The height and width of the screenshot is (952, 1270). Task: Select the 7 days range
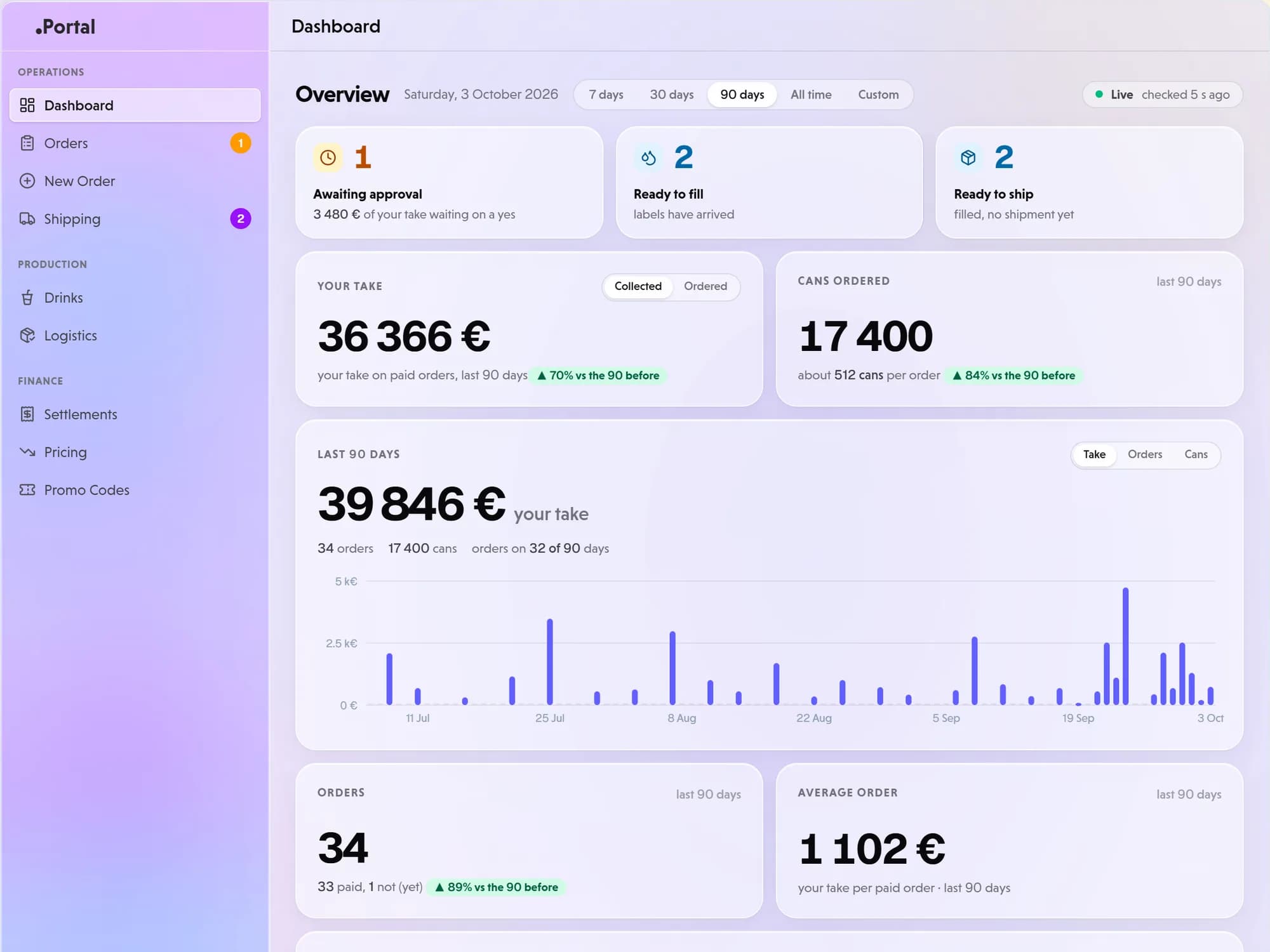pos(606,95)
